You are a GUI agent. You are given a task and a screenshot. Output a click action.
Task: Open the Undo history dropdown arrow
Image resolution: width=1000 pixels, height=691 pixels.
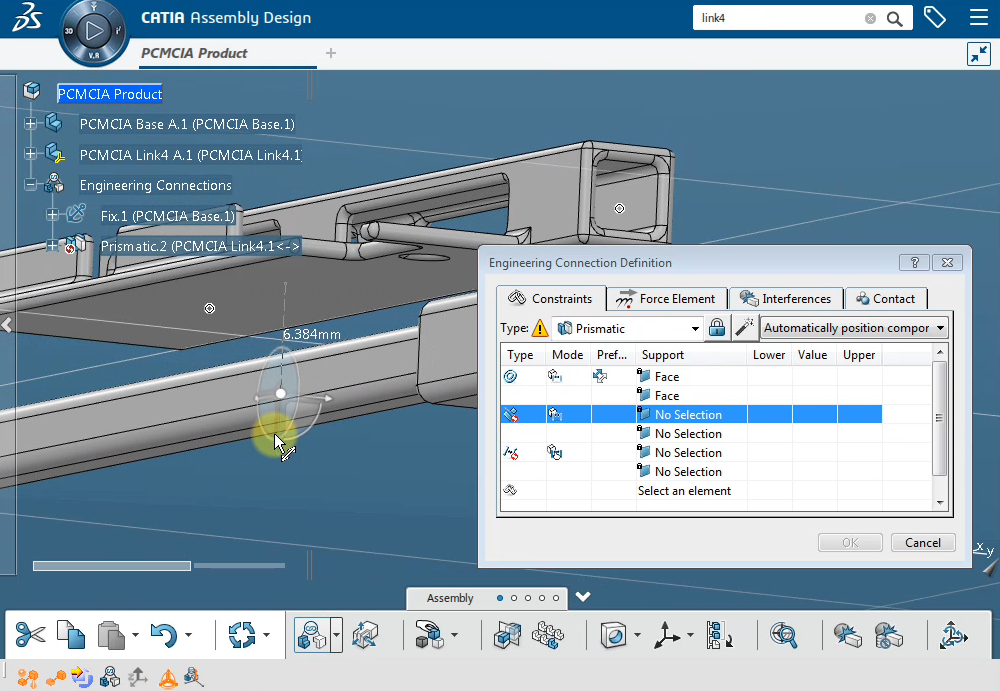(189, 635)
